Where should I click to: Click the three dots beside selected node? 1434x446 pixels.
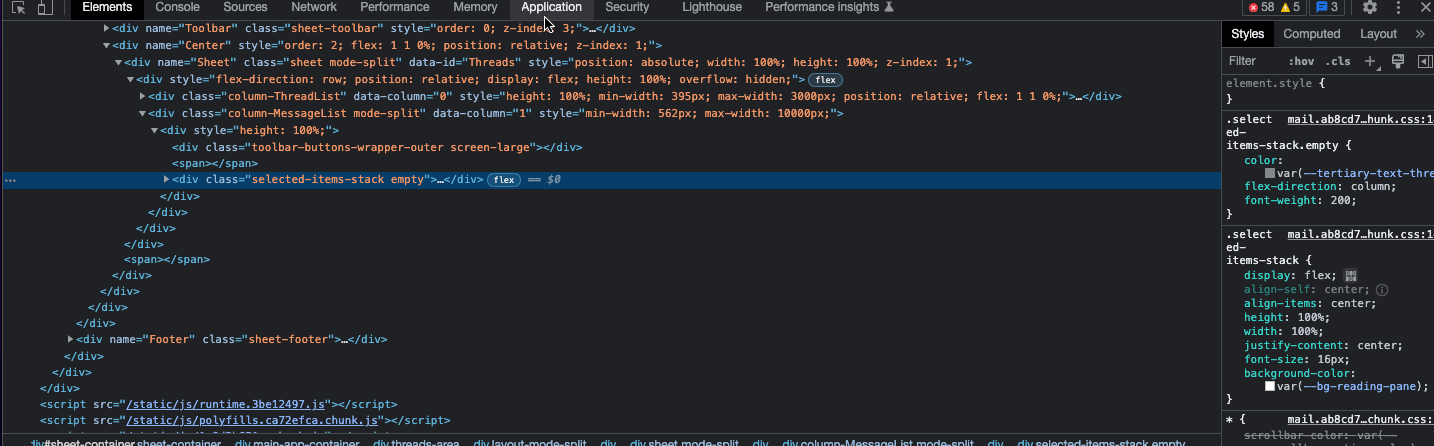[x=10, y=180]
